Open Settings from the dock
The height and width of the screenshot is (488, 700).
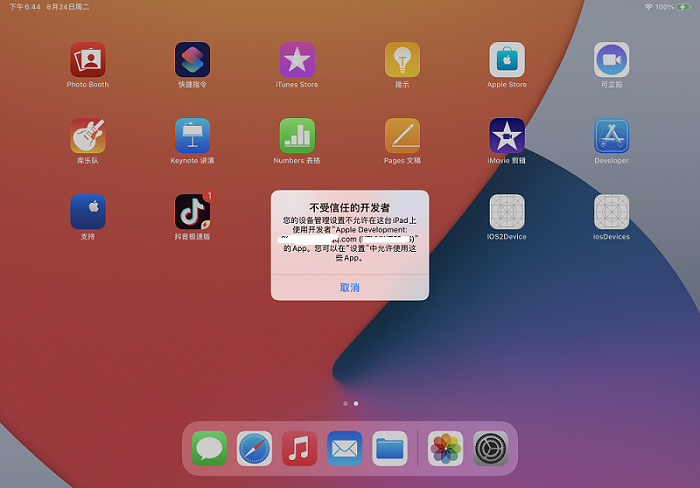point(491,448)
